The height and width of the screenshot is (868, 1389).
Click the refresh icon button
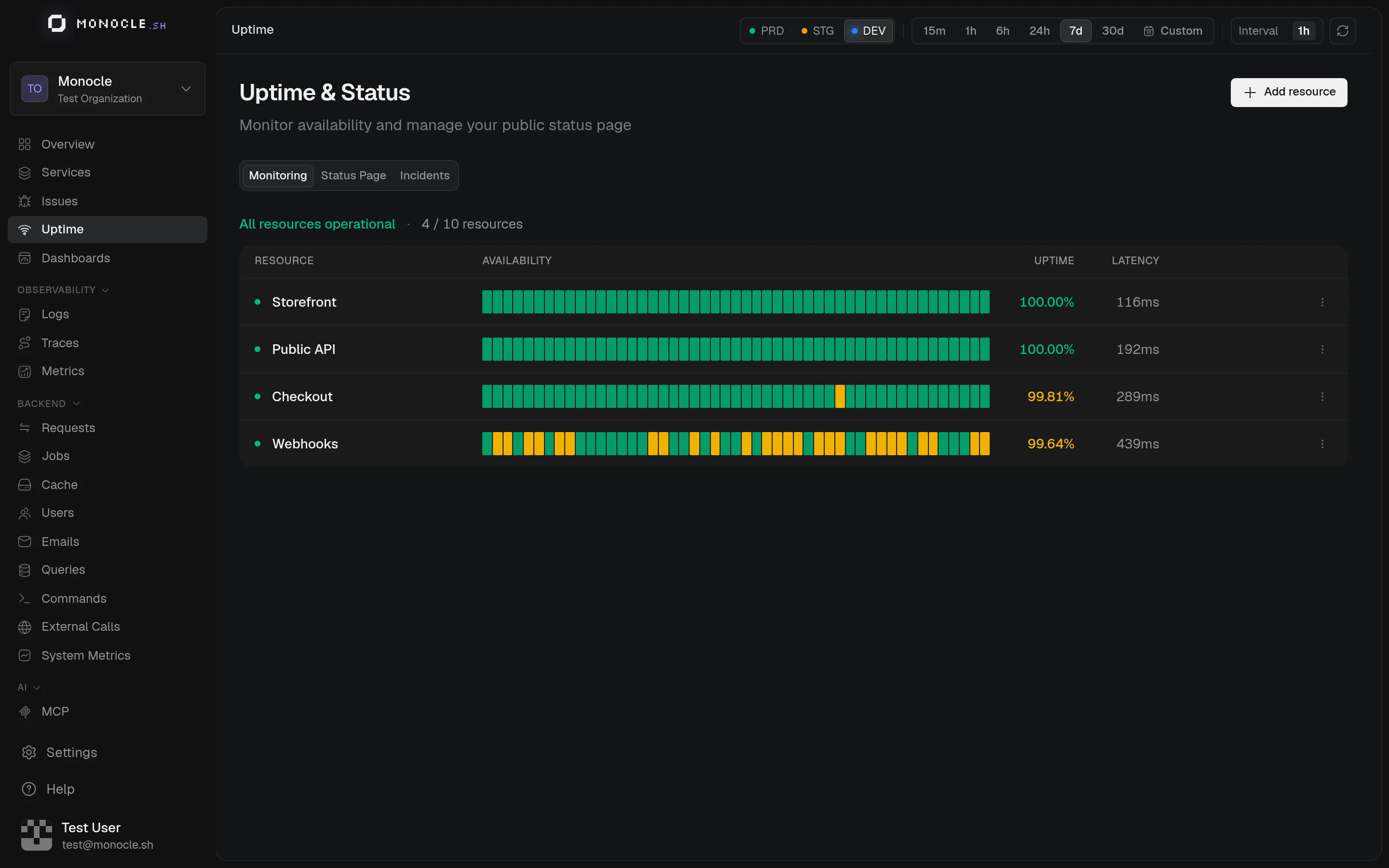click(1342, 31)
